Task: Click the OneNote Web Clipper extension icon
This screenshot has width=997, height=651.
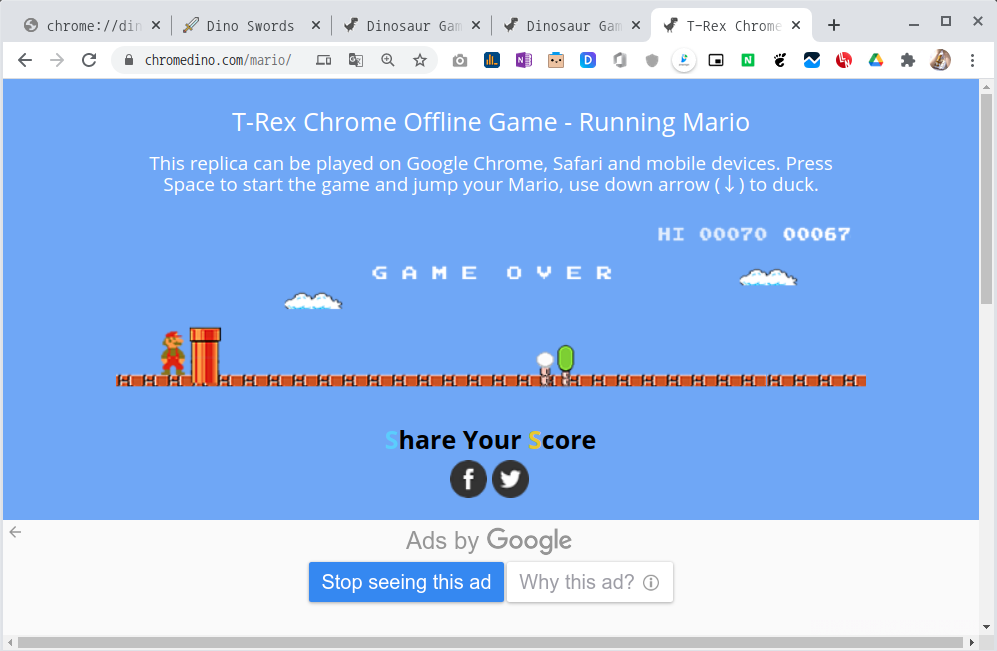Action: pos(523,60)
